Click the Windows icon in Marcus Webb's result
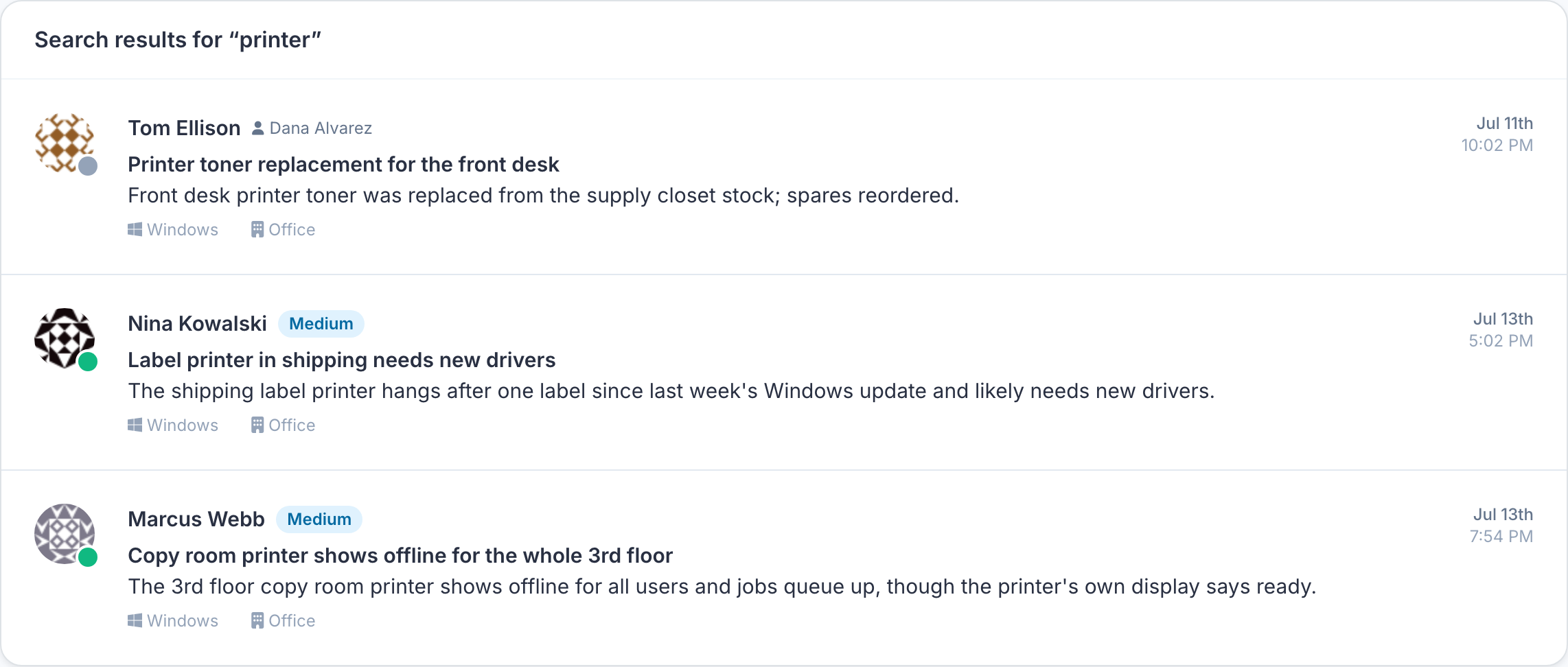 point(135,620)
